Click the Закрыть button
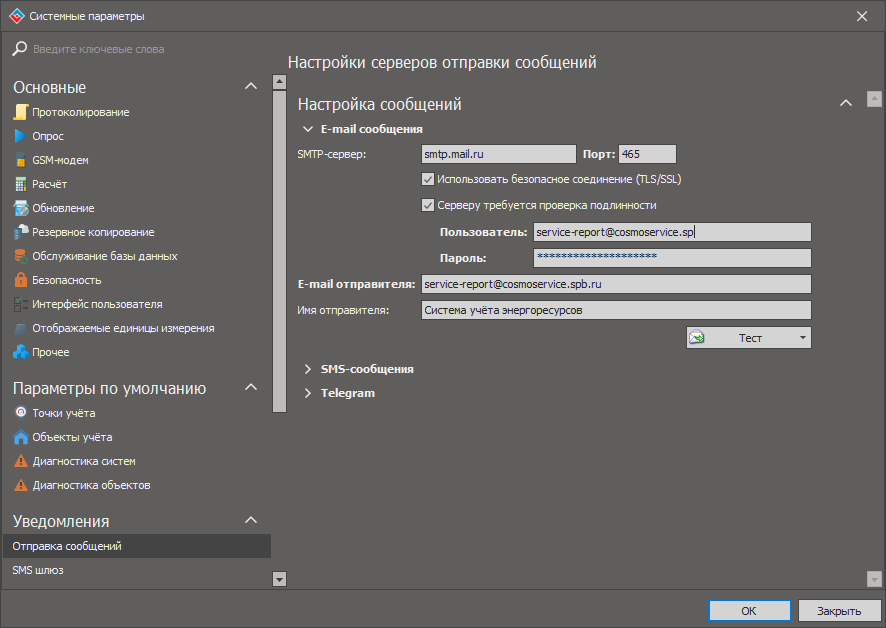Screen dimensions: 886x628 (839, 610)
